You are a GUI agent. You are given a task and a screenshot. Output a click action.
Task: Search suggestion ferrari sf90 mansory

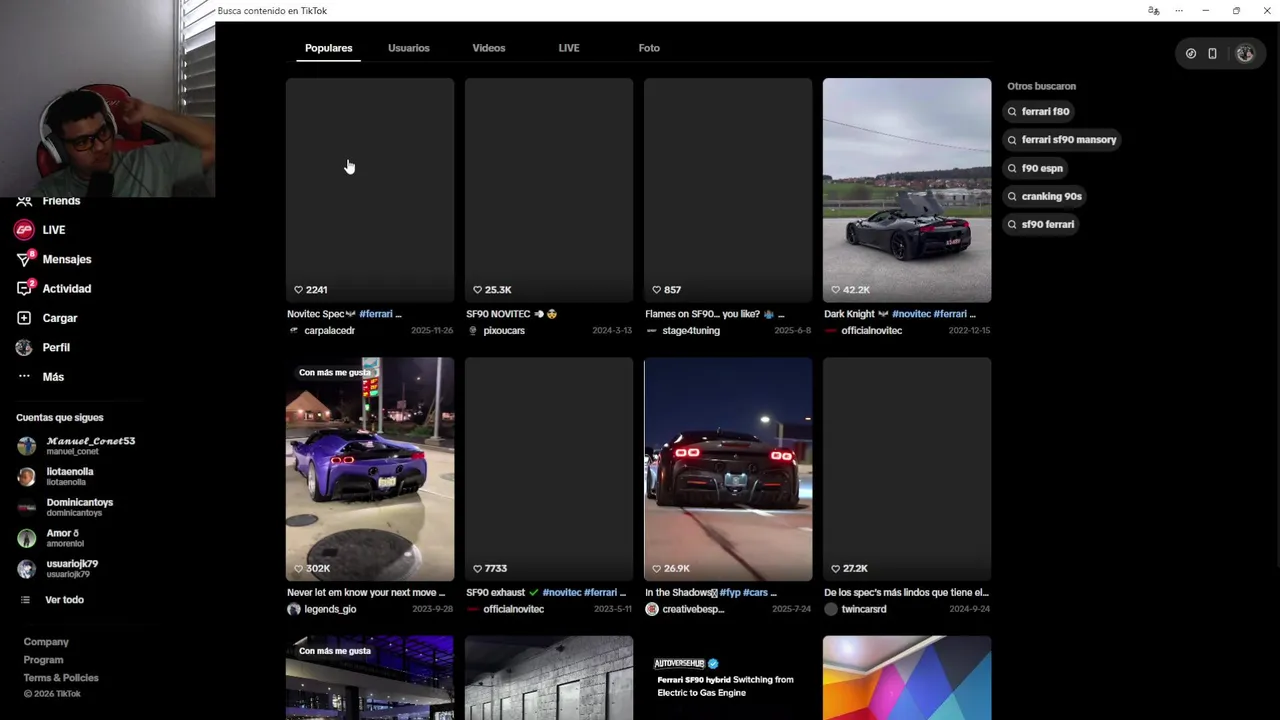(1060, 140)
